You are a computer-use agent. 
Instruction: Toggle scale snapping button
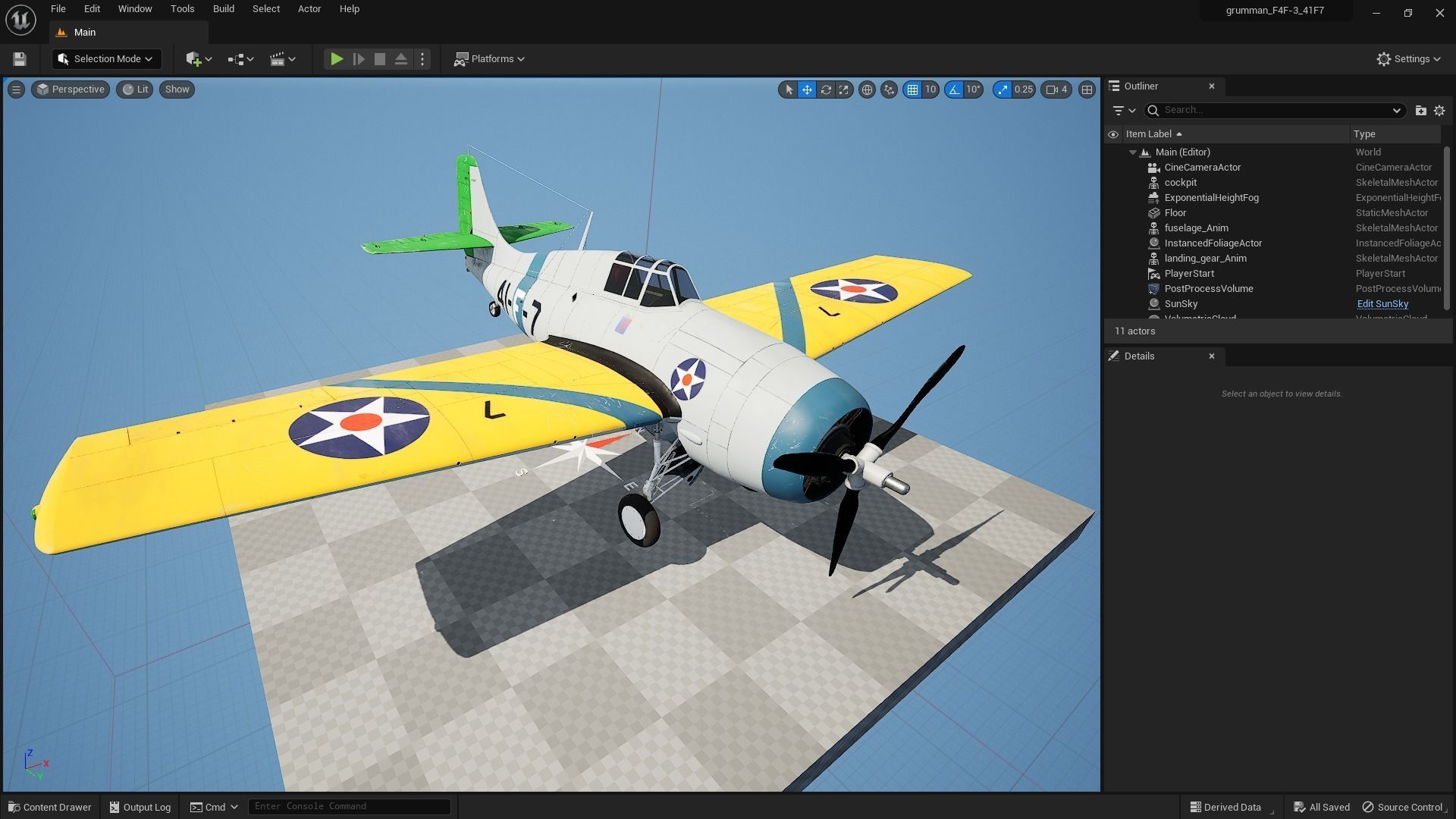[1003, 89]
